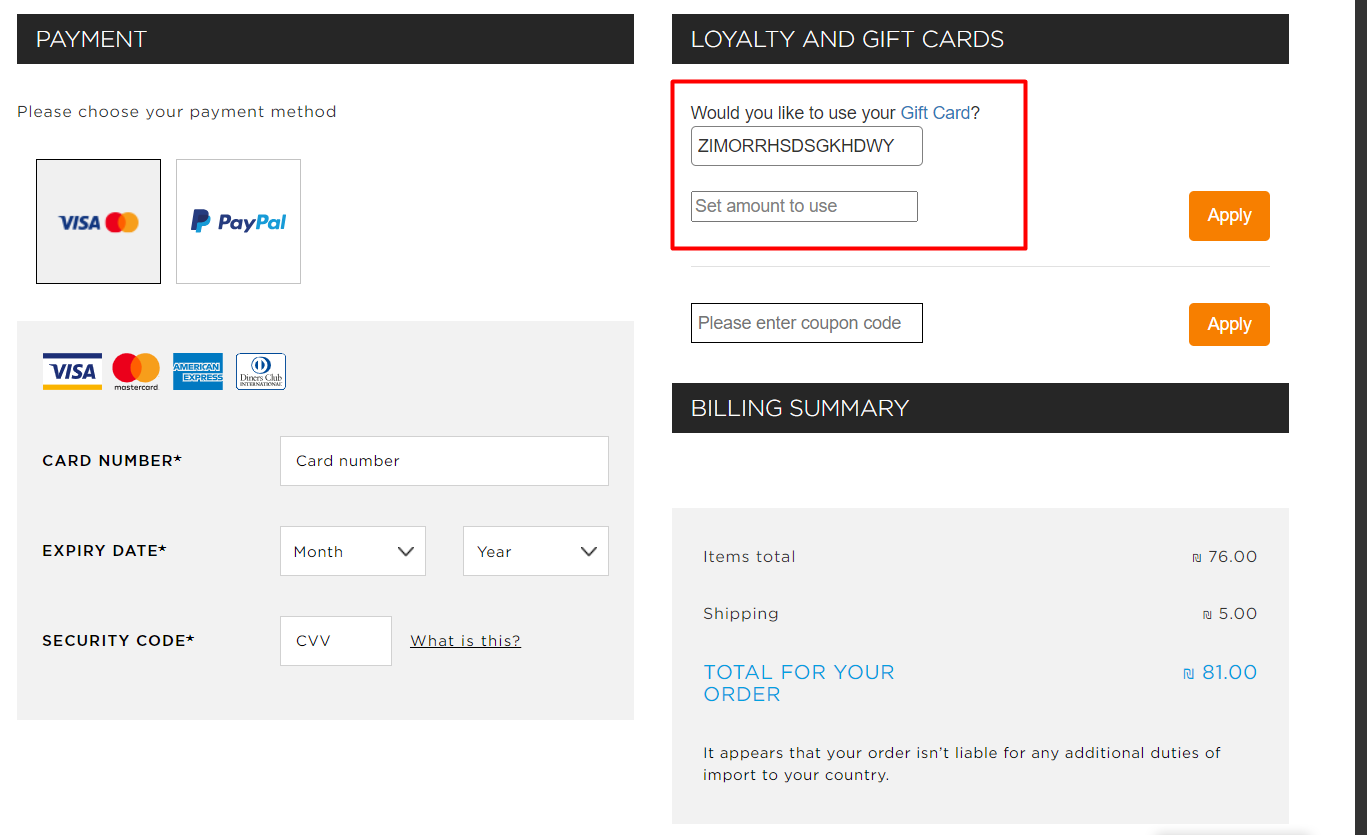Click into the CVV security code field

pyautogui.click(x=335, y=641)
